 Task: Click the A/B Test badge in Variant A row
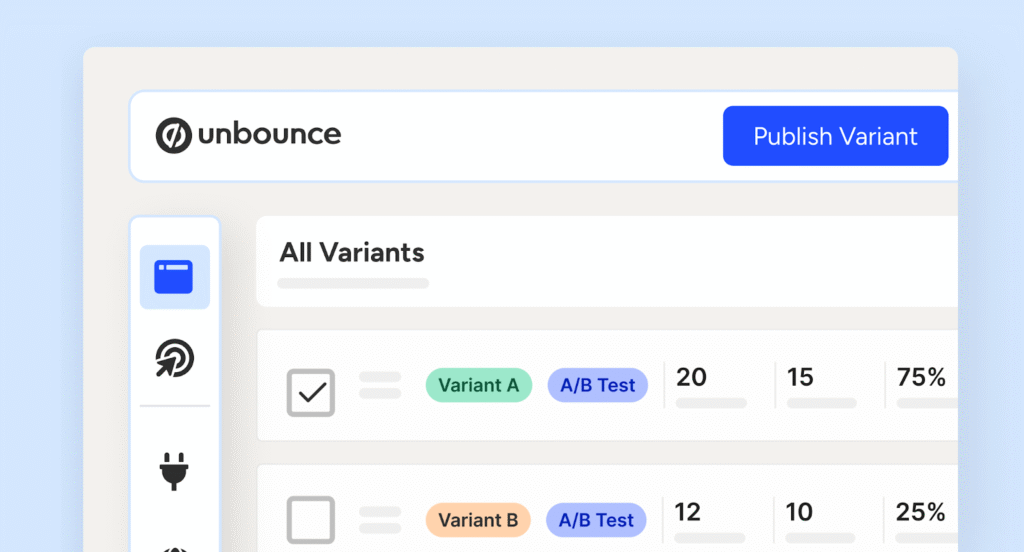point(597,385)
